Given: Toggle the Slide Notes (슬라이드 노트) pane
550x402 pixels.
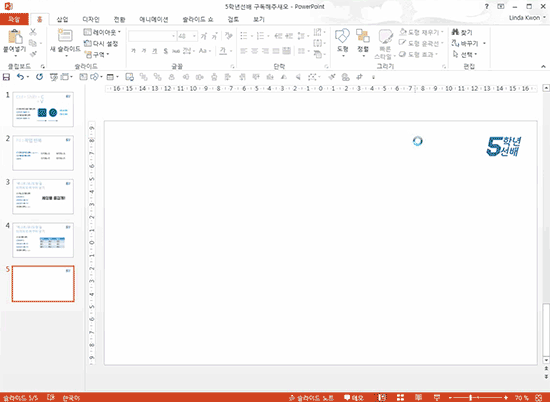Looking at the screenshot, I should (311, 397).
